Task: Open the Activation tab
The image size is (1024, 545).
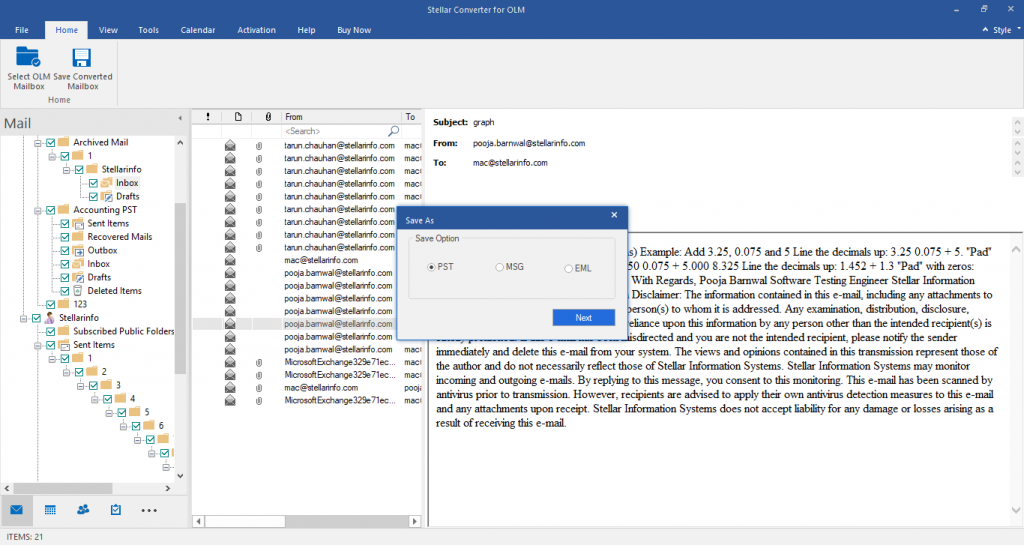Action: click(x=256, y=30)
